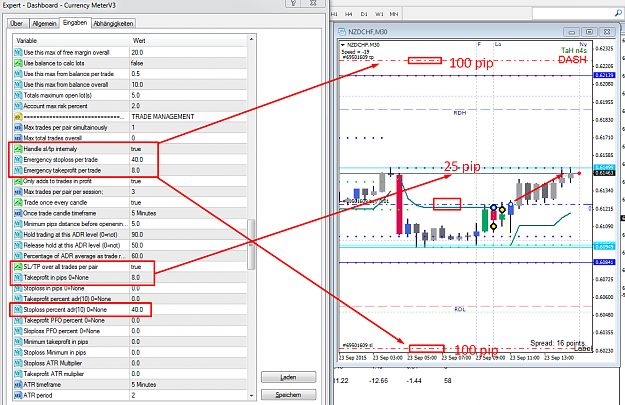Click 'Spread: 16 points' text on chart

(558, 343)
